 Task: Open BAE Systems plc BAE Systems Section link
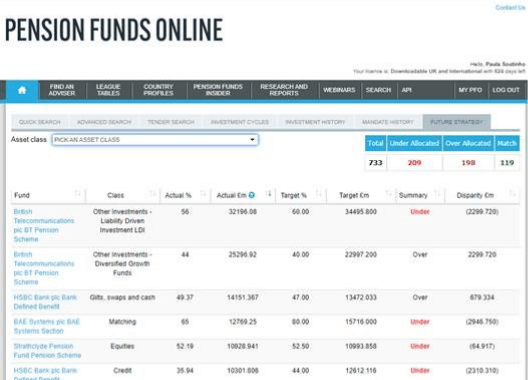click(46, 326)
